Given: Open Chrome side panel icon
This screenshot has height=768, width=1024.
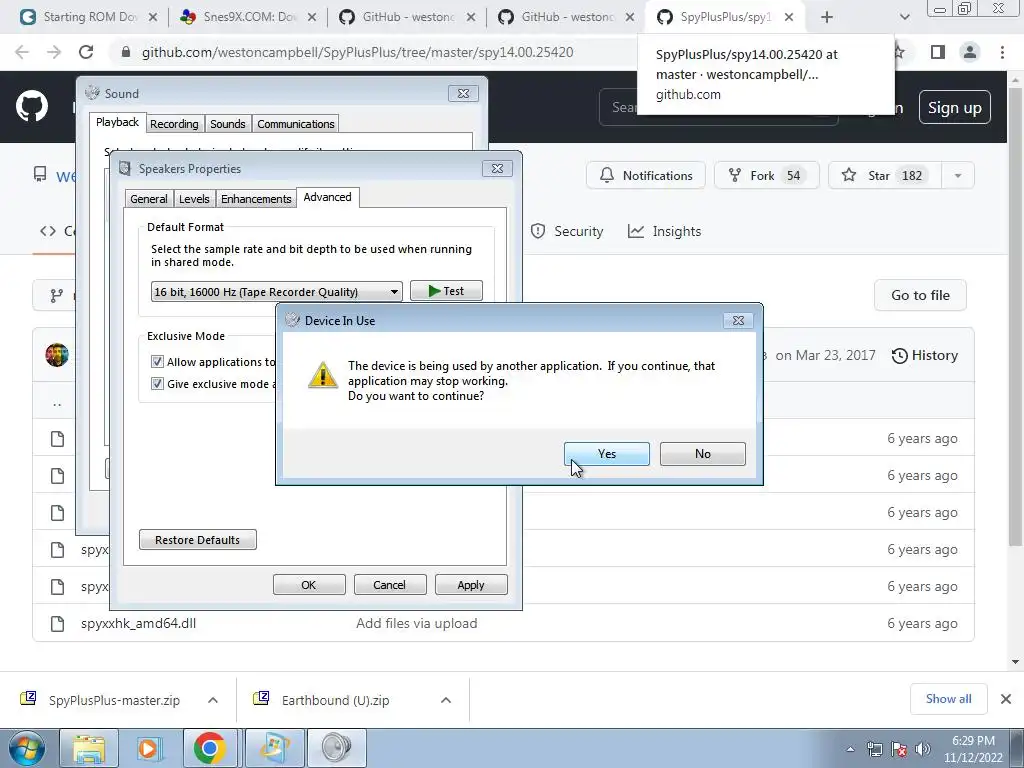Looking at the screenshot, I should click(938, 52).
